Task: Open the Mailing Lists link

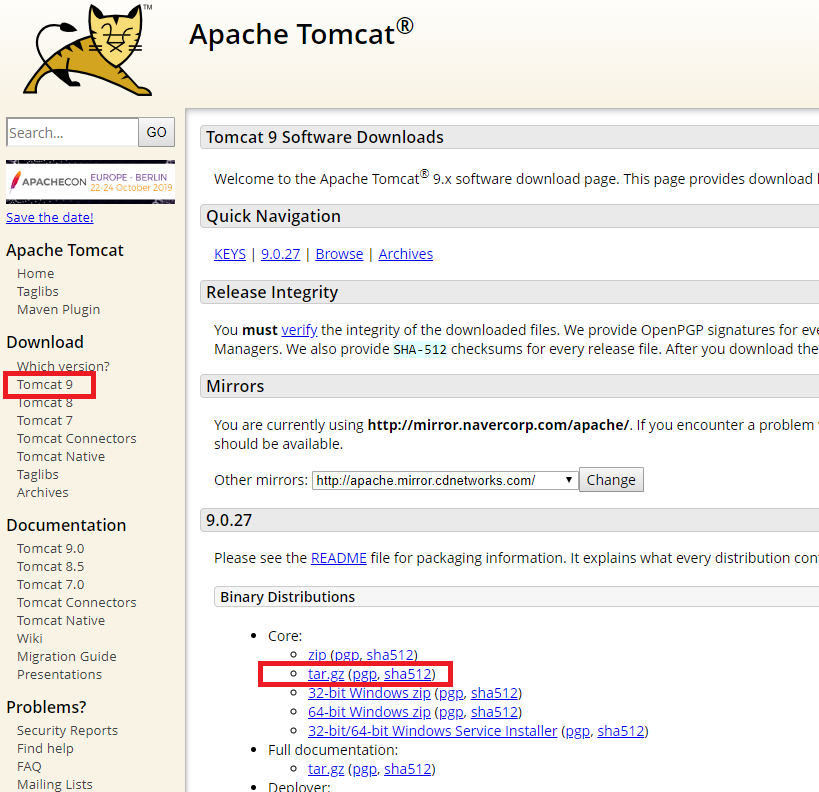Action: [55, 785]
